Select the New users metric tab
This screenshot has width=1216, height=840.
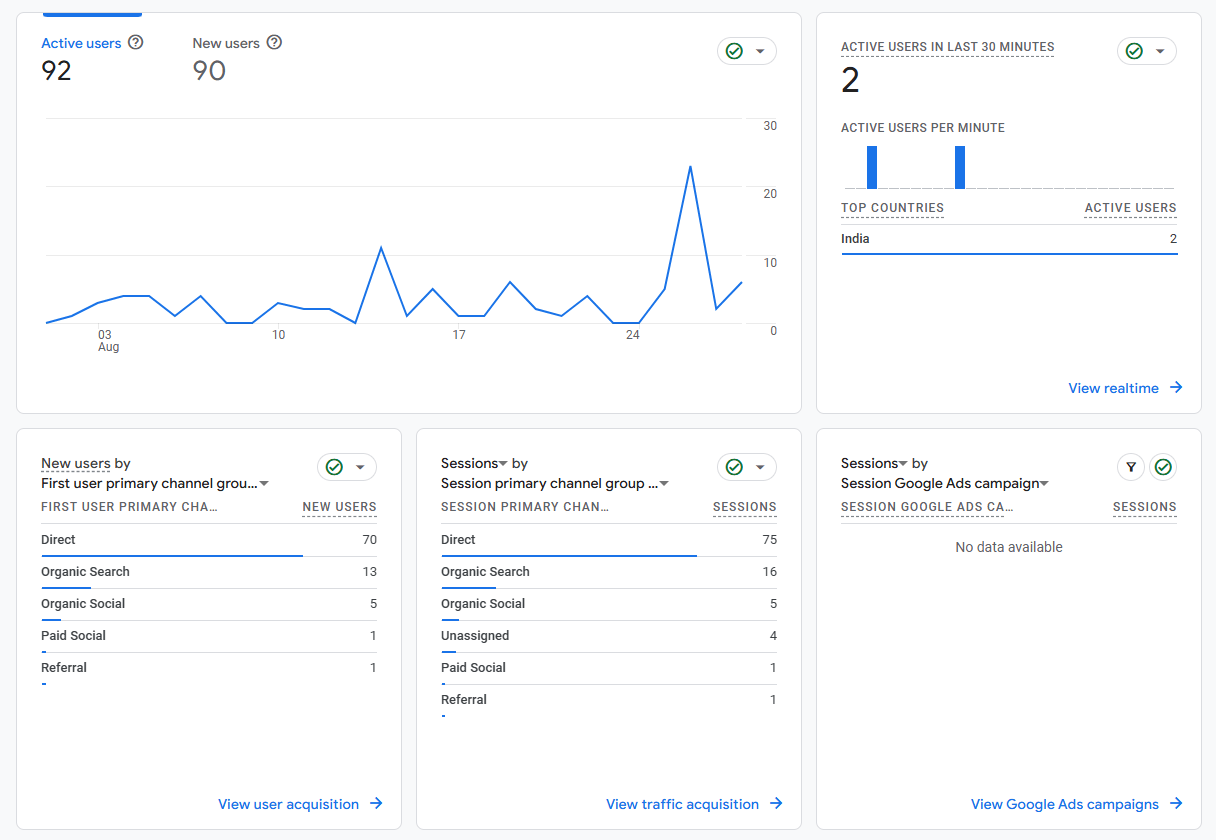click(x=226, y=43)
